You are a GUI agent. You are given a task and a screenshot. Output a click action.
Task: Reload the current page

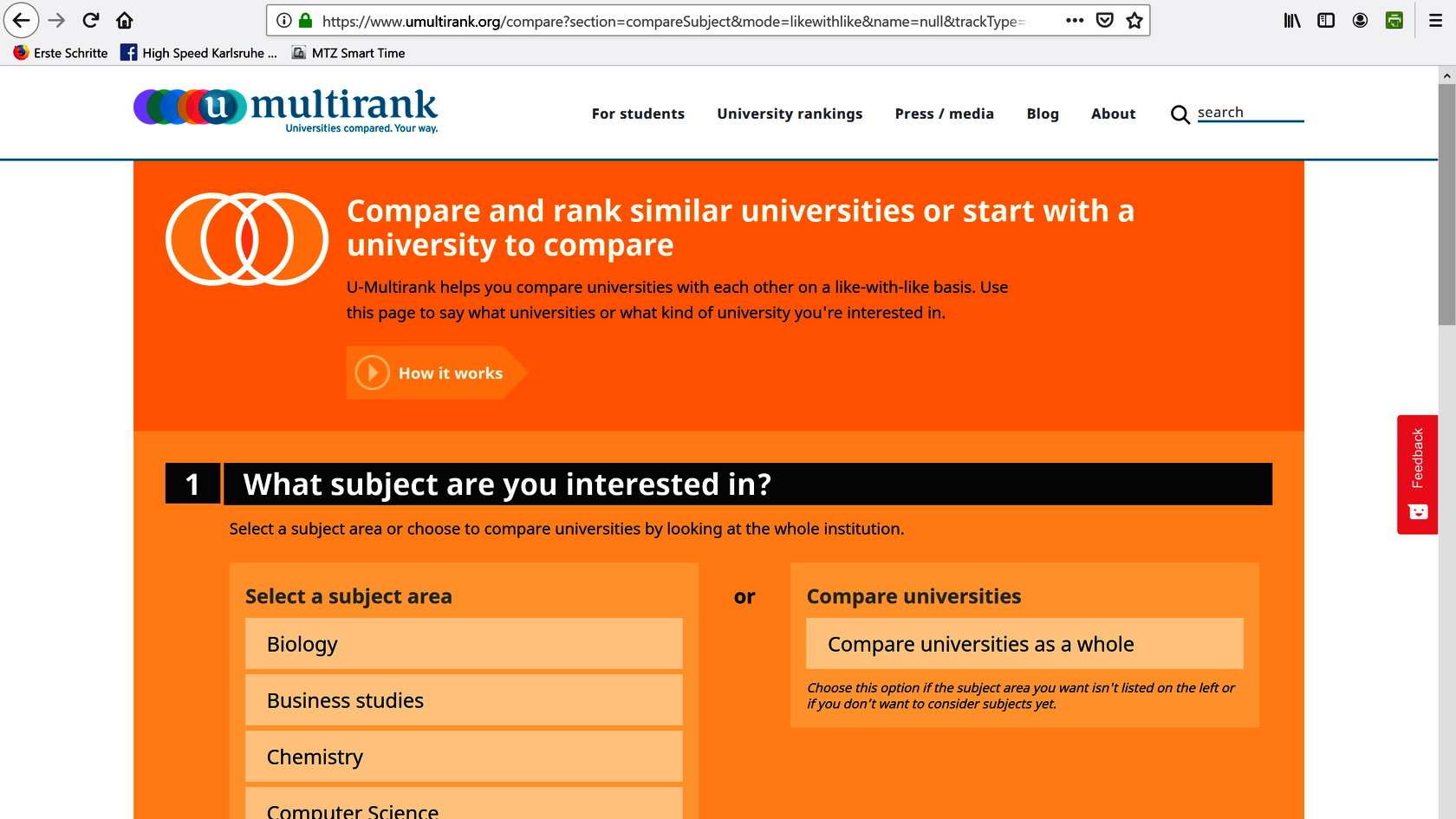[x=91, y=20]
